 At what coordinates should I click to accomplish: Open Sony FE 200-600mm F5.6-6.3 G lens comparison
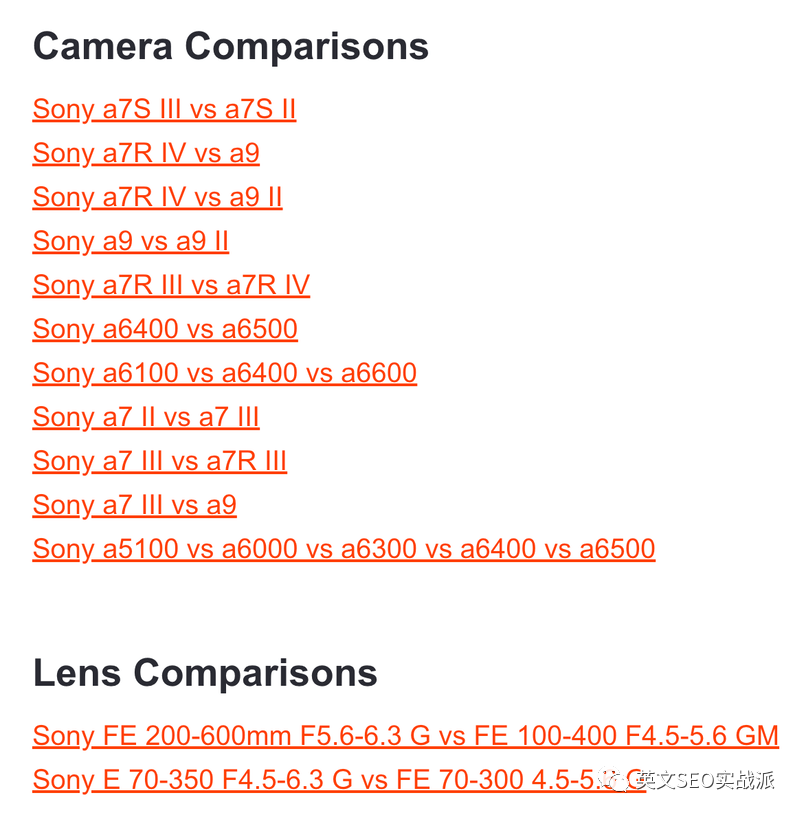pos(405,737)
